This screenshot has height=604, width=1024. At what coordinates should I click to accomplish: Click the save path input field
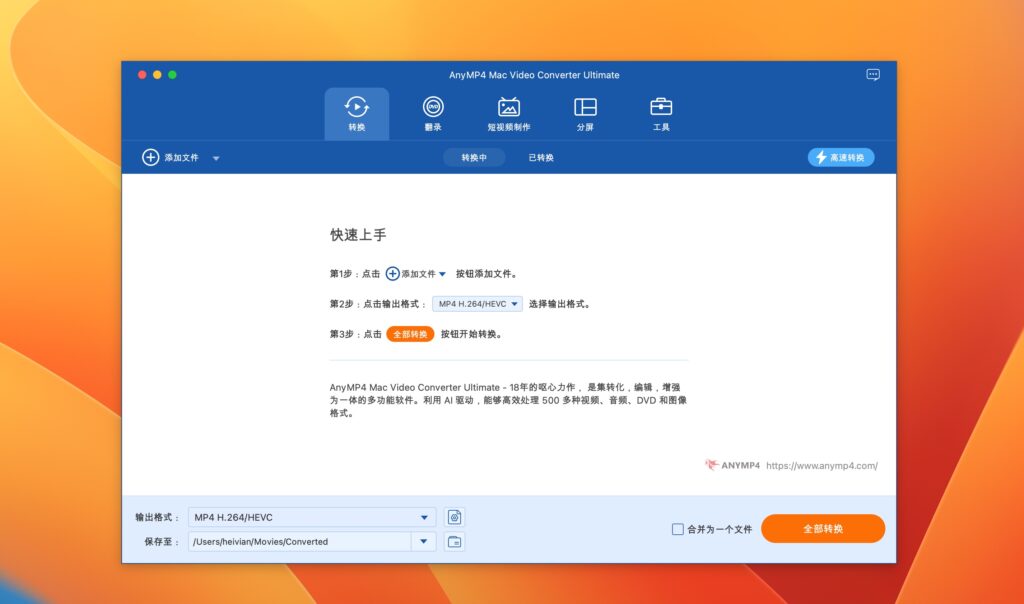point(300,541)
